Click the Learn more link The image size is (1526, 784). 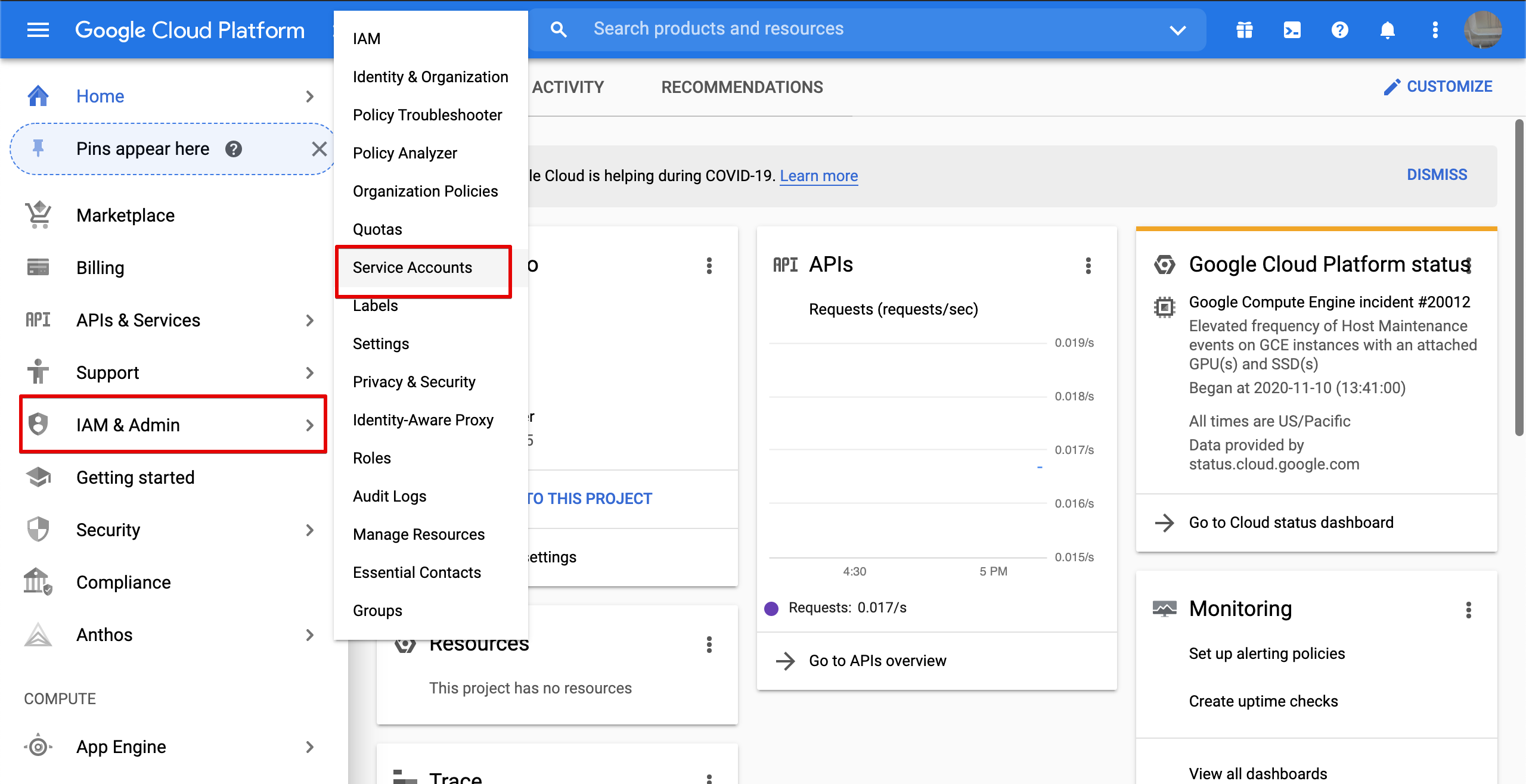(818, 176)
